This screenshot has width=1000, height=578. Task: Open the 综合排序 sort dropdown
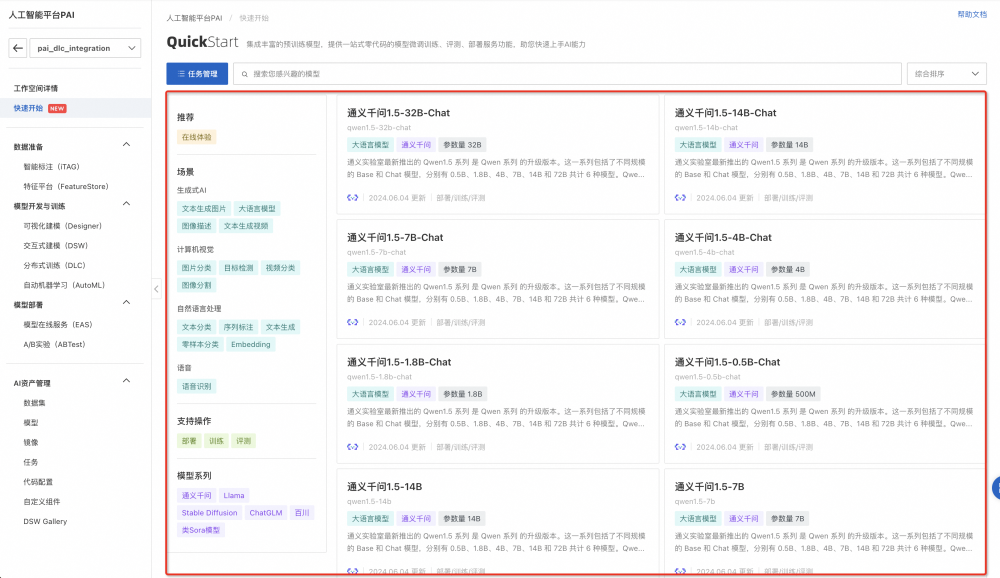click(x=946, y=74)
